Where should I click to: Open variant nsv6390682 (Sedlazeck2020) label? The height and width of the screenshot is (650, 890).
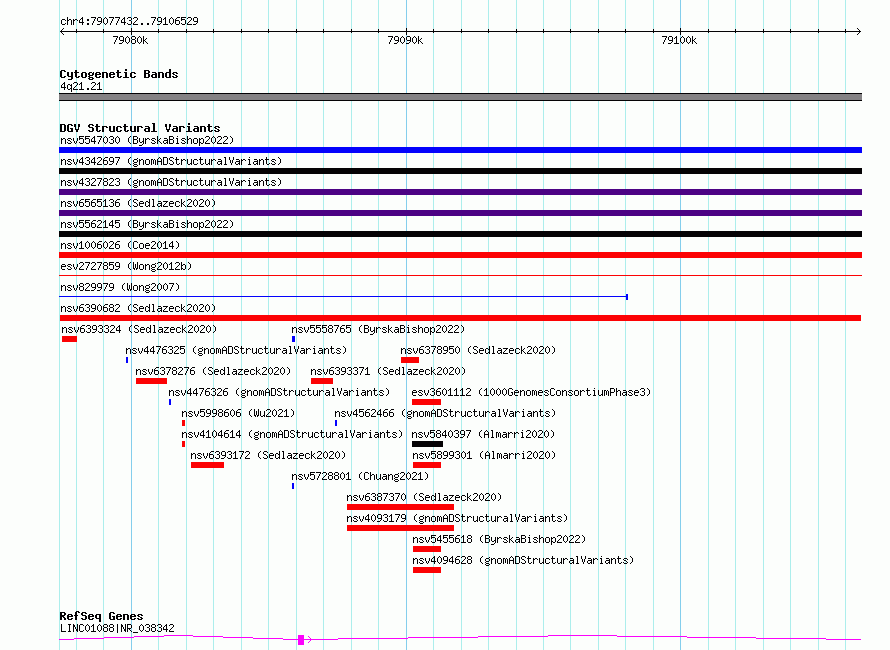[x=138, y=308]
